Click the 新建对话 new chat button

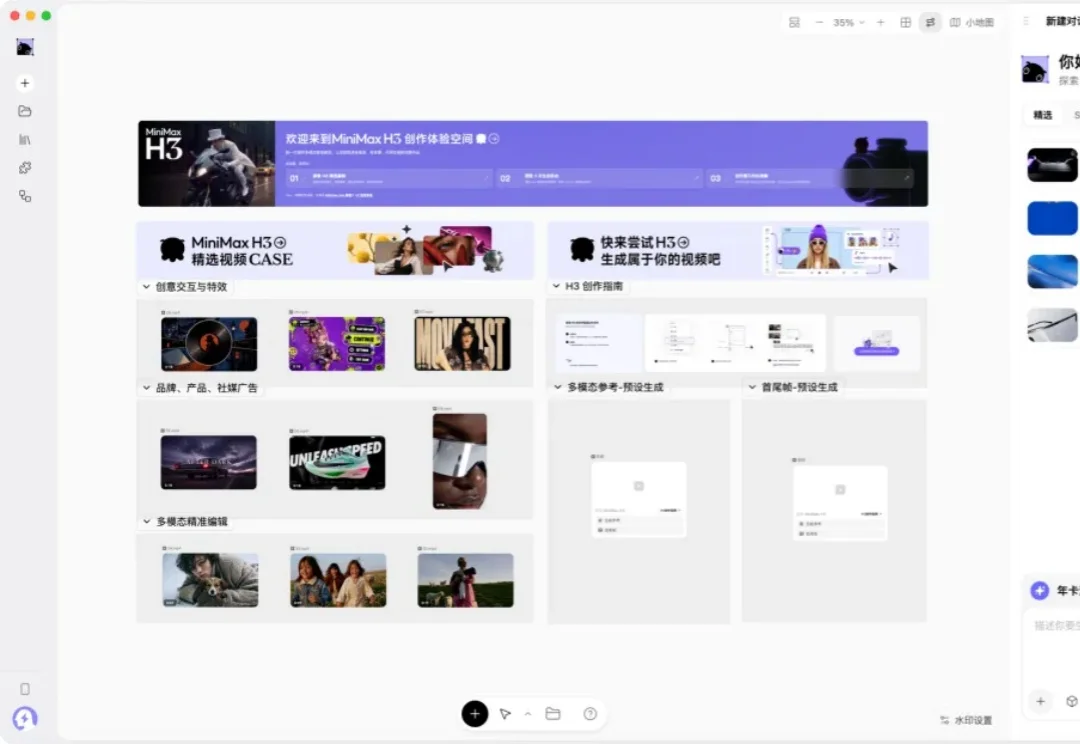[1062, 21]
